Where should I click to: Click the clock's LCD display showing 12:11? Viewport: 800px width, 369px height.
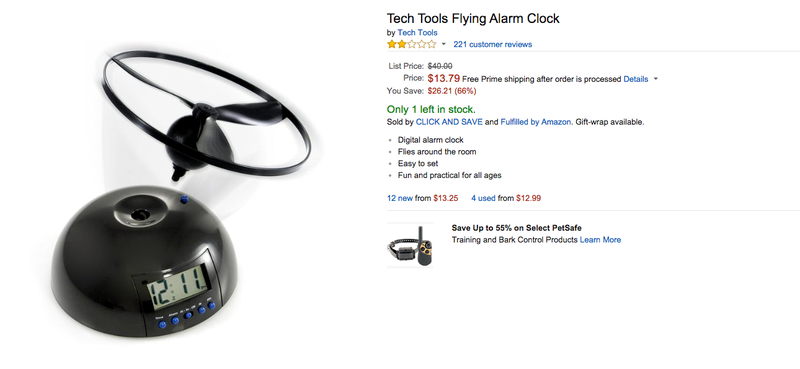[x=178, y=289]
